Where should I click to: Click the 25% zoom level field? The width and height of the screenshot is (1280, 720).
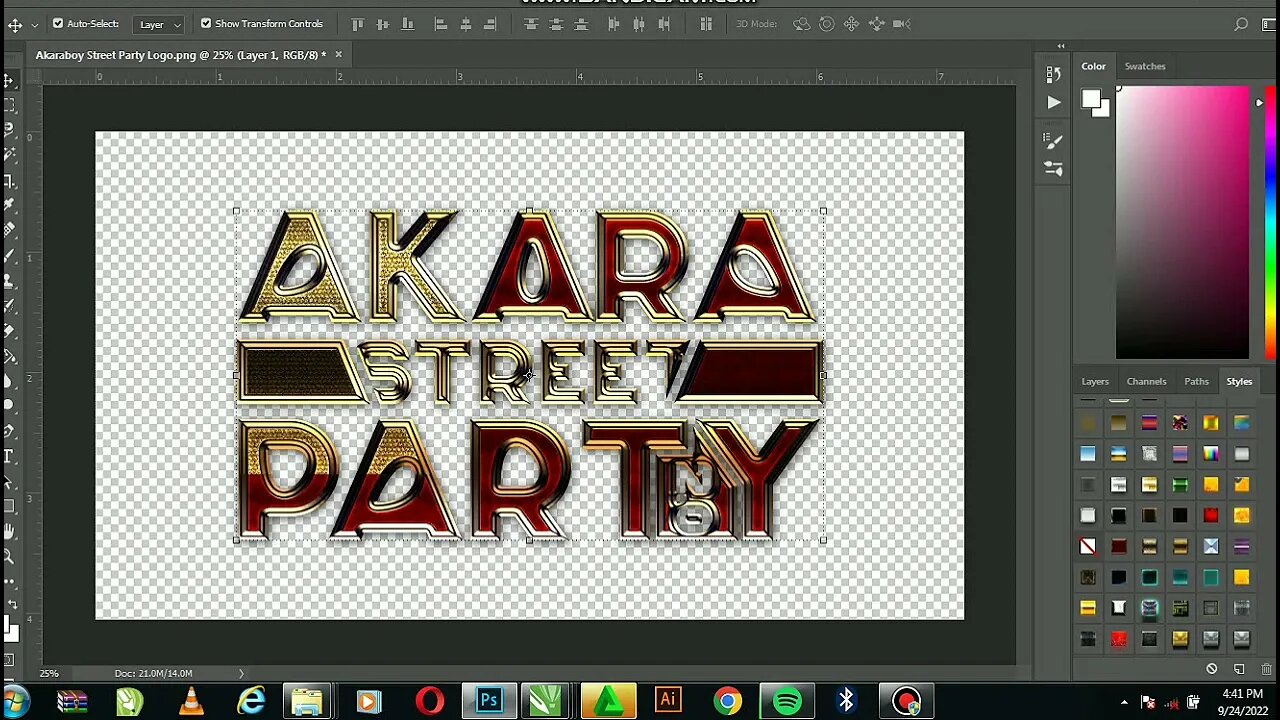tap(49, 673)
